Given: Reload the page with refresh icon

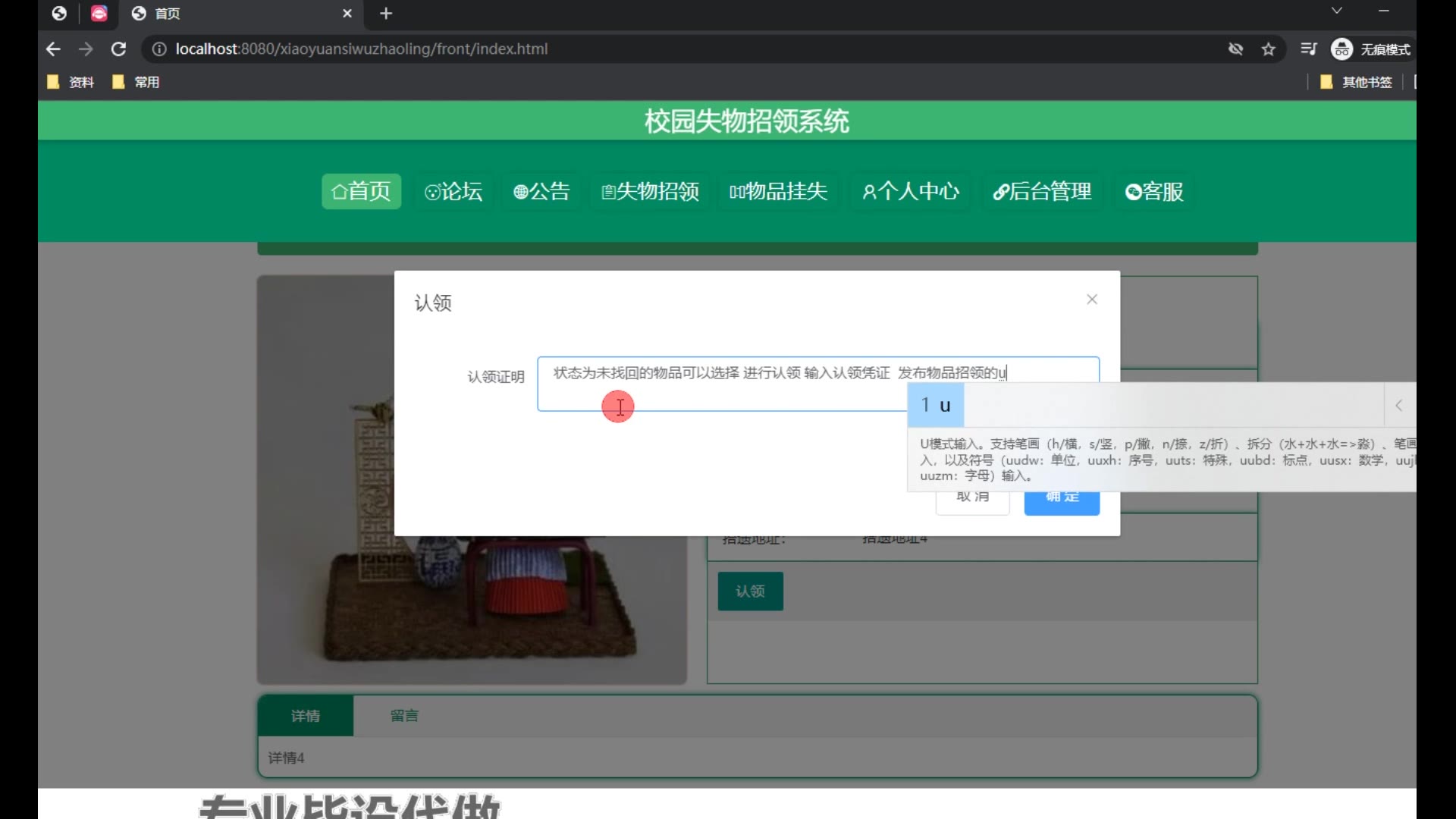Looking at the screenshot, I should tap(118, 49).
